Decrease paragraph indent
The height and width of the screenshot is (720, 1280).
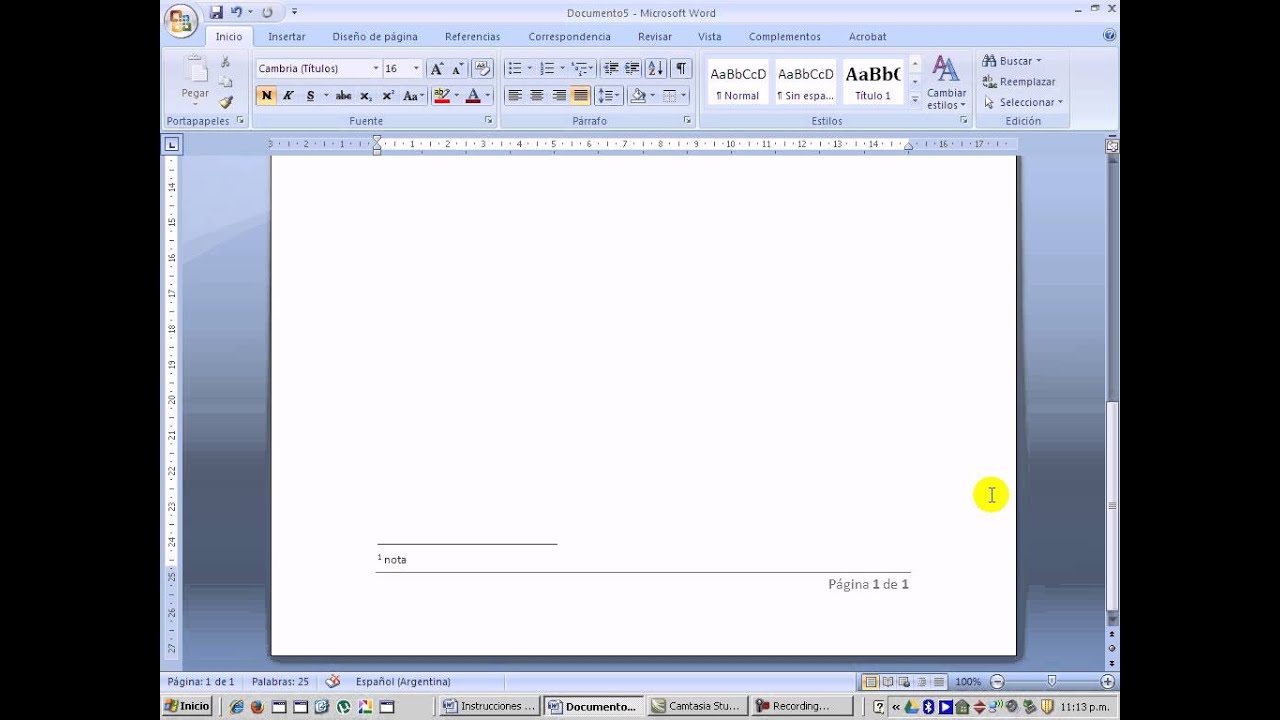[610, 69]
